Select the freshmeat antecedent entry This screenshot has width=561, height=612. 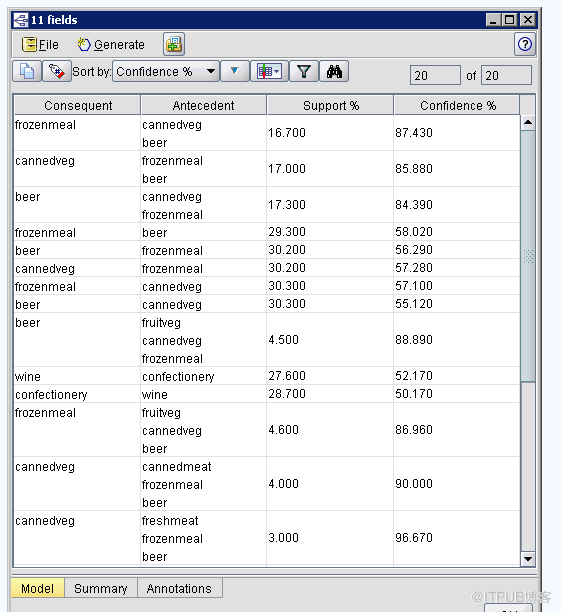tap(170, 521)
